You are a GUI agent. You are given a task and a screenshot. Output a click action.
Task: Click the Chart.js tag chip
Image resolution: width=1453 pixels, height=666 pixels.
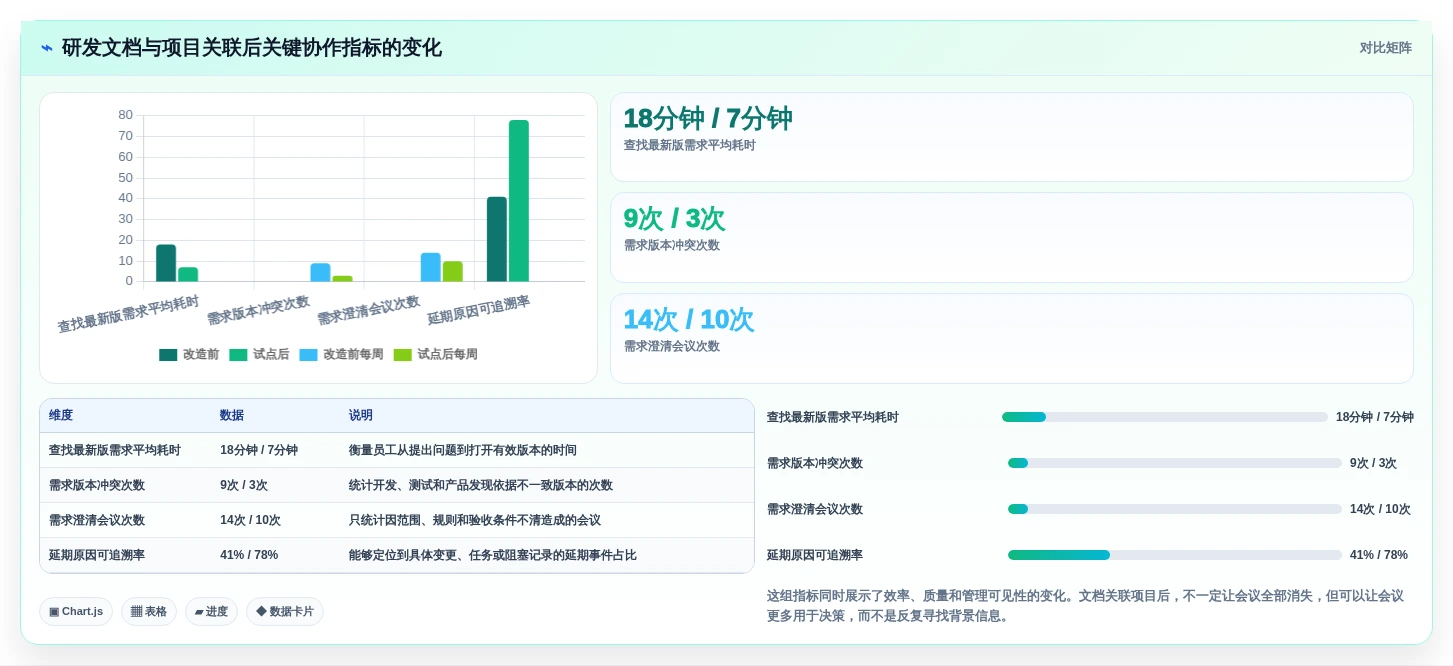[x=76, y=612]
